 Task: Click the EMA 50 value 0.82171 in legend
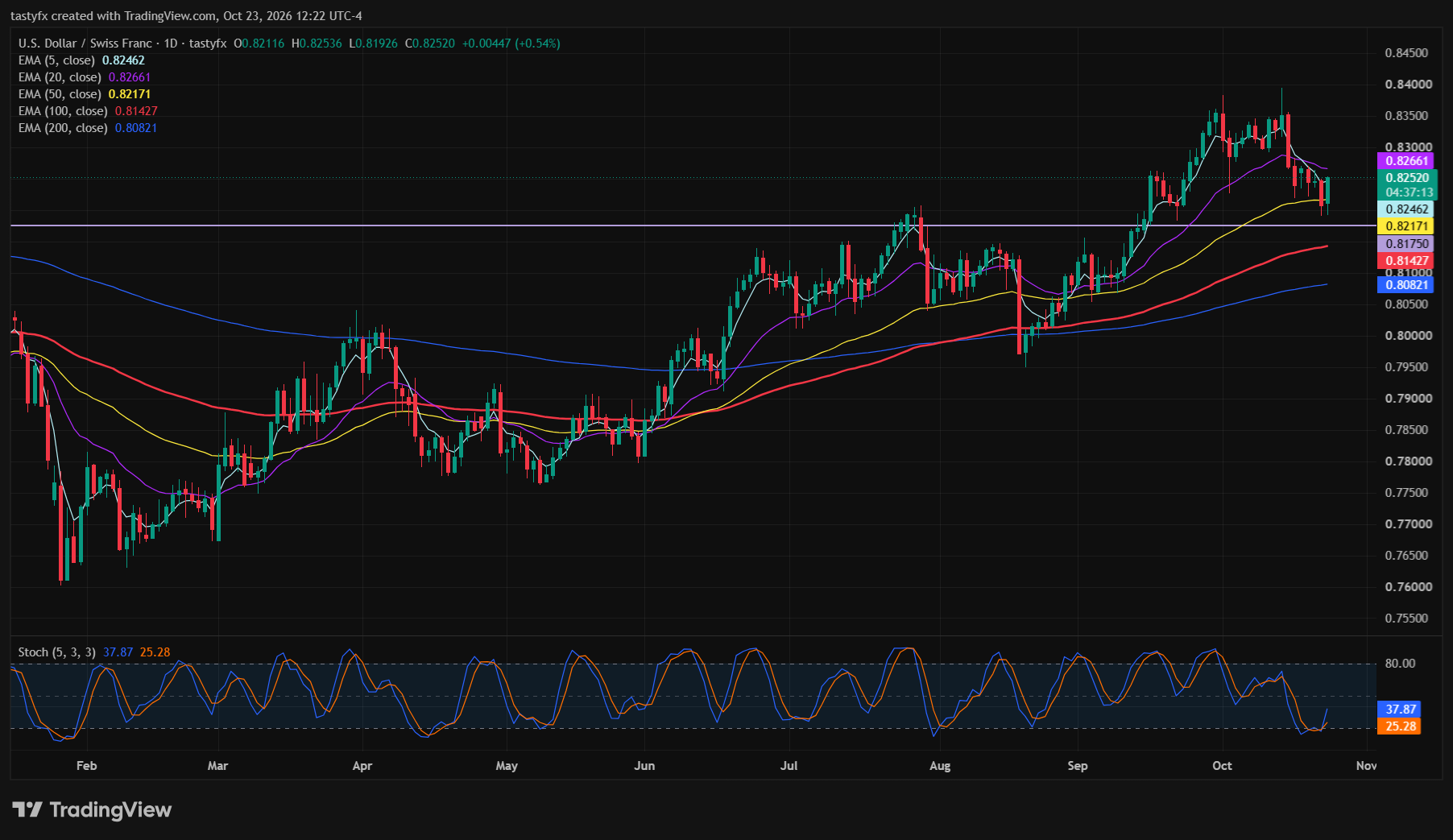pos(130,94)
